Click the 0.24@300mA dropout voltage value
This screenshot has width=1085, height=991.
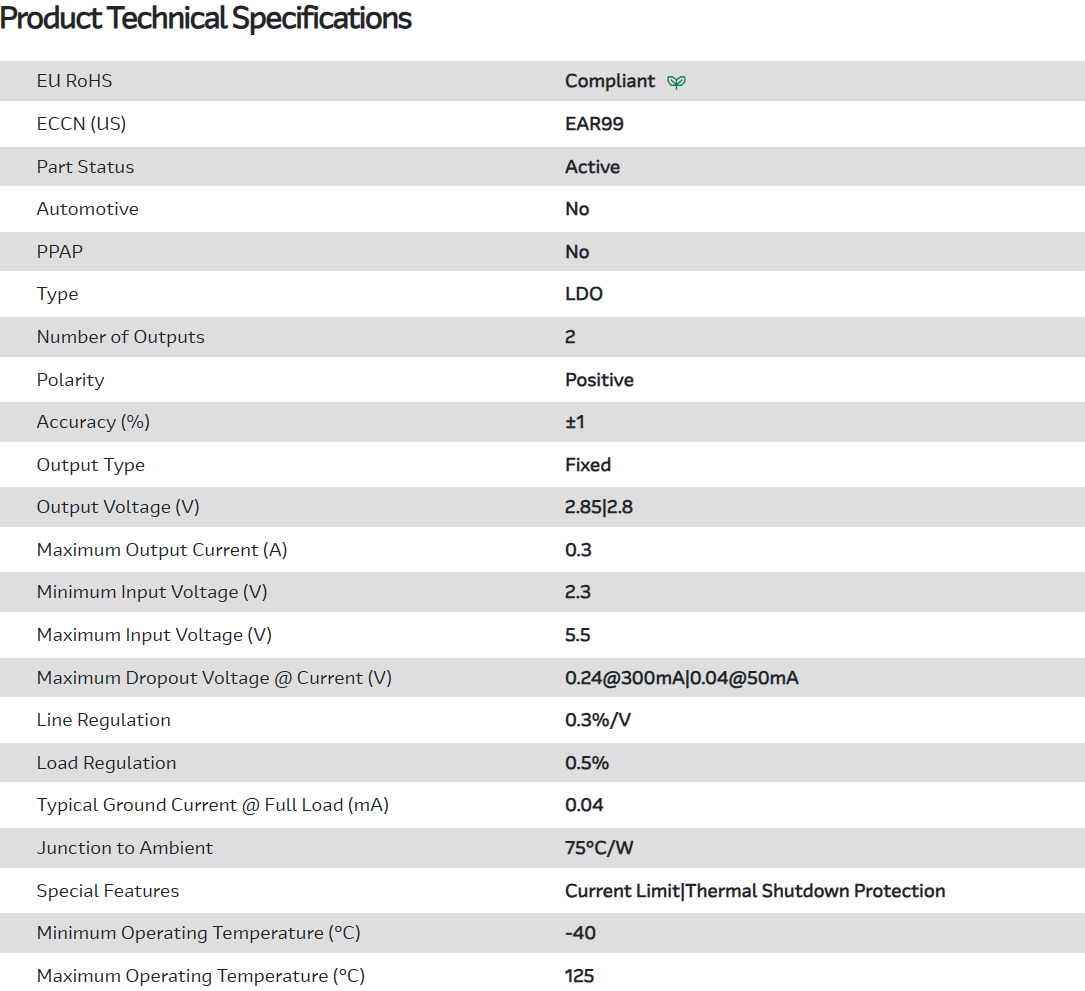(625, 678)
